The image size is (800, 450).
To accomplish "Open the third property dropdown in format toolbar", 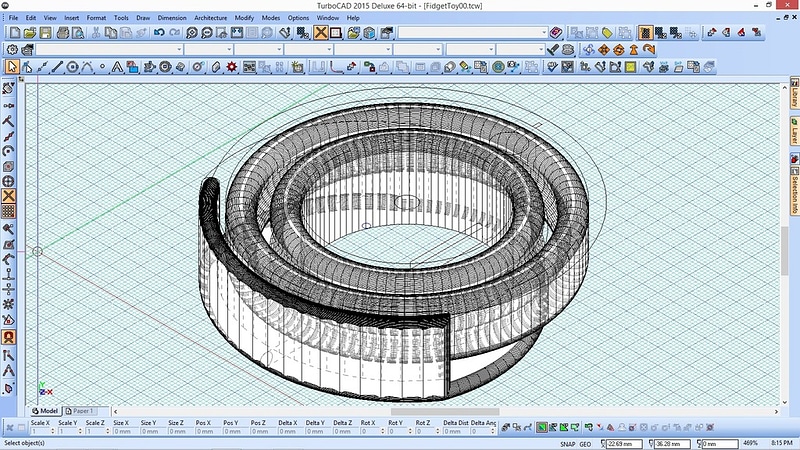I will pyautogui.click(x=259, y=49).
